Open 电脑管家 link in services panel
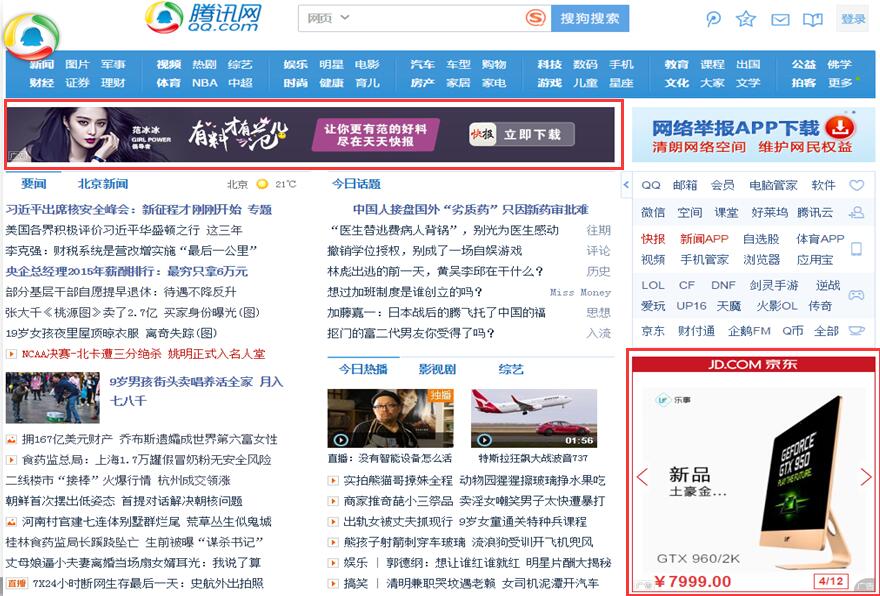The height and width of the screenshot is (596, 880). click(x=773, y=185)
